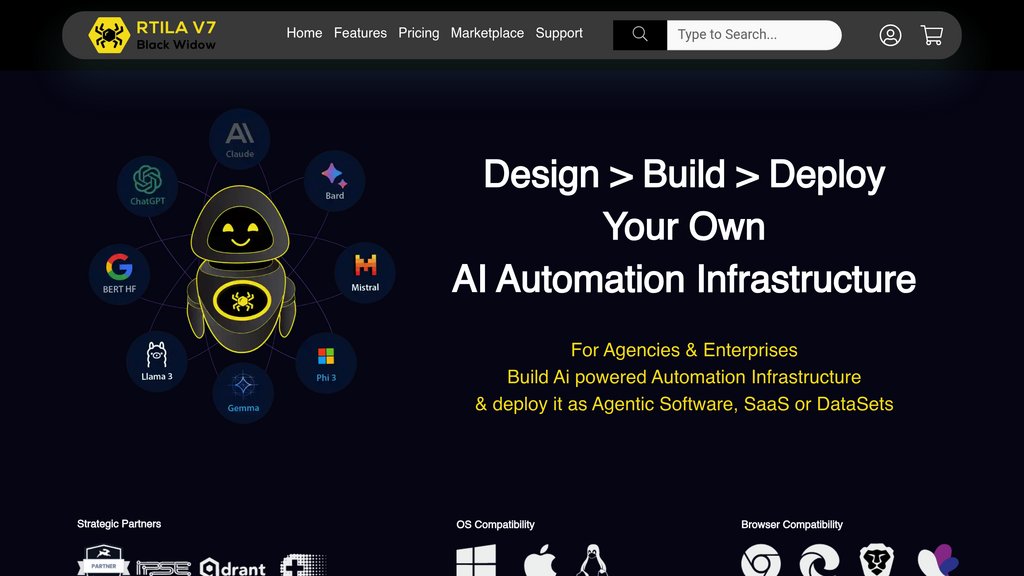The image size is (1024, 576).
Task: Focus the 'Type to Search...' field
Action: click(x=753, y=35)
